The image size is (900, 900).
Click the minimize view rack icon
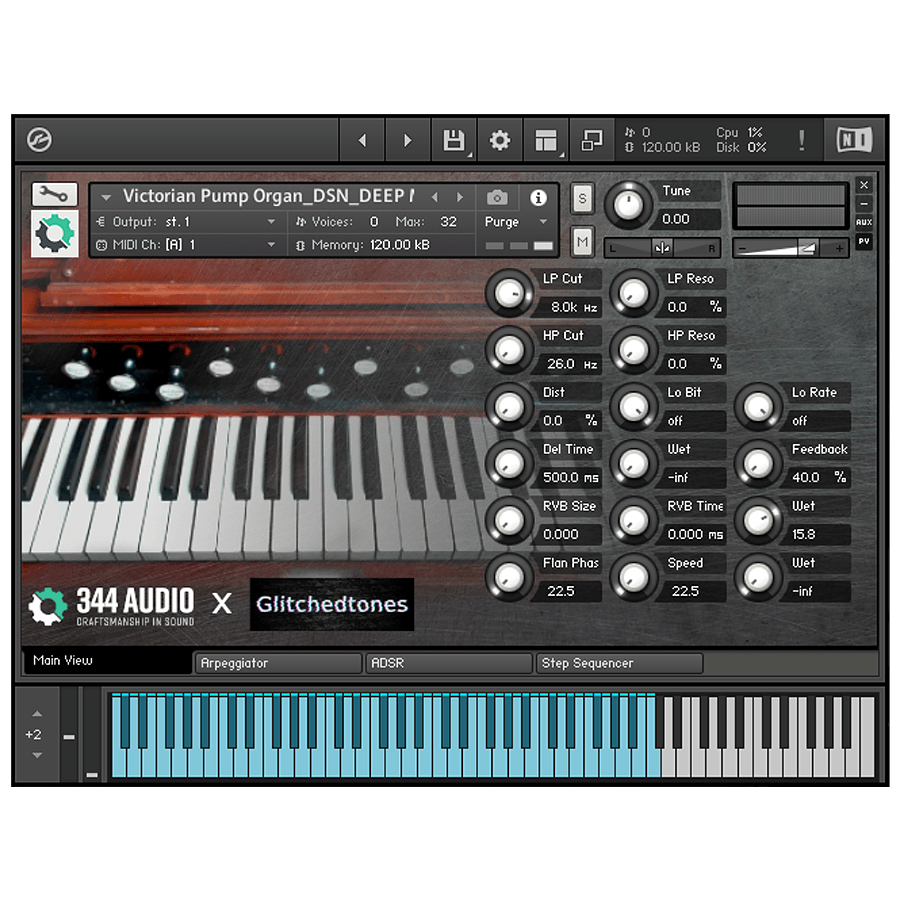[592, 140]
